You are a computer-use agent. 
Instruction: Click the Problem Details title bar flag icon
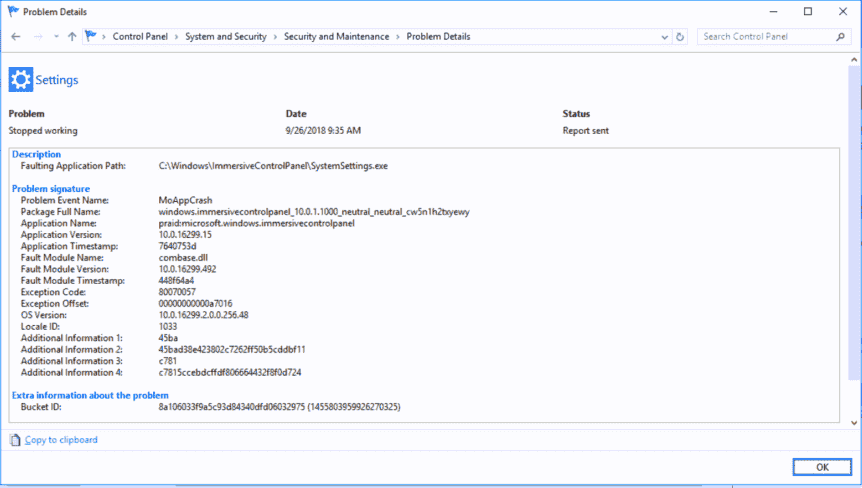[x=13, y=12]
